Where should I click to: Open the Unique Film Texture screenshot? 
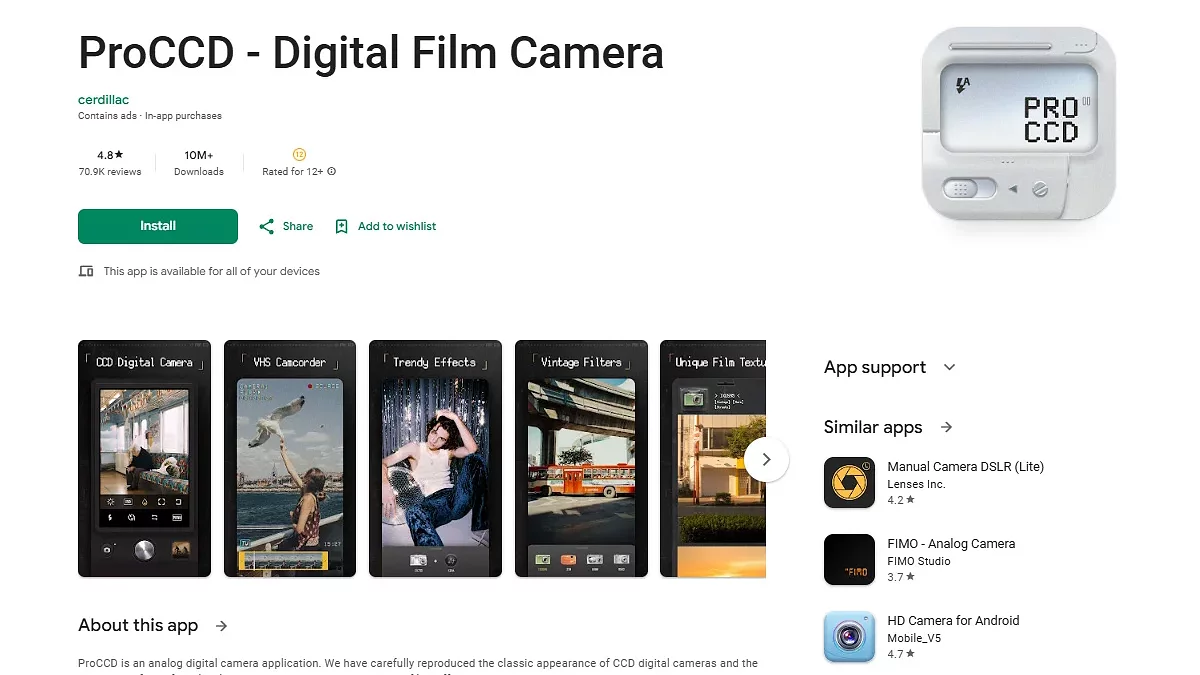point(713,459)
